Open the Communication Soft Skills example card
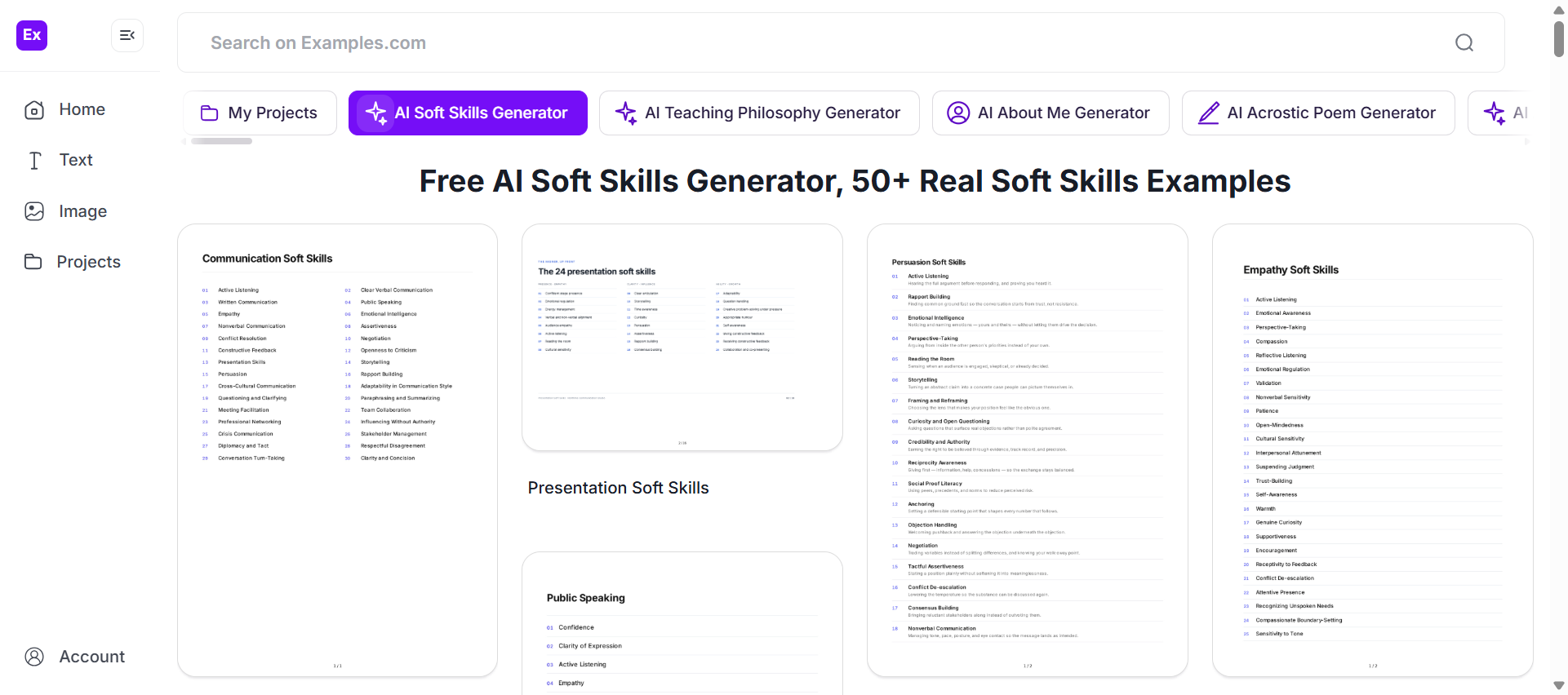 pos(337,450)
